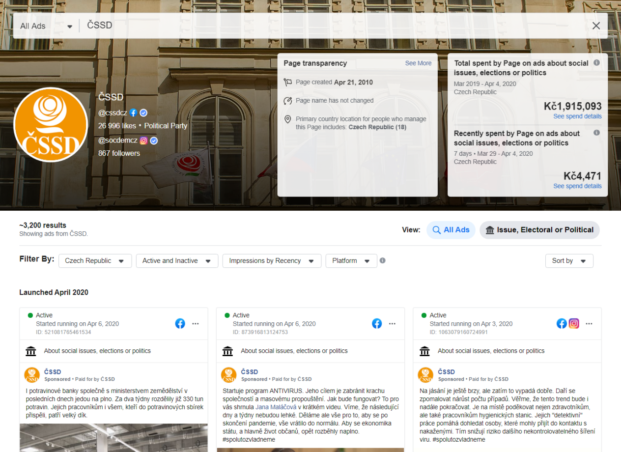The image size is (621, 452).
Task: Click the verified badge next to @cssdcz
Action: (x=143, y=113)
